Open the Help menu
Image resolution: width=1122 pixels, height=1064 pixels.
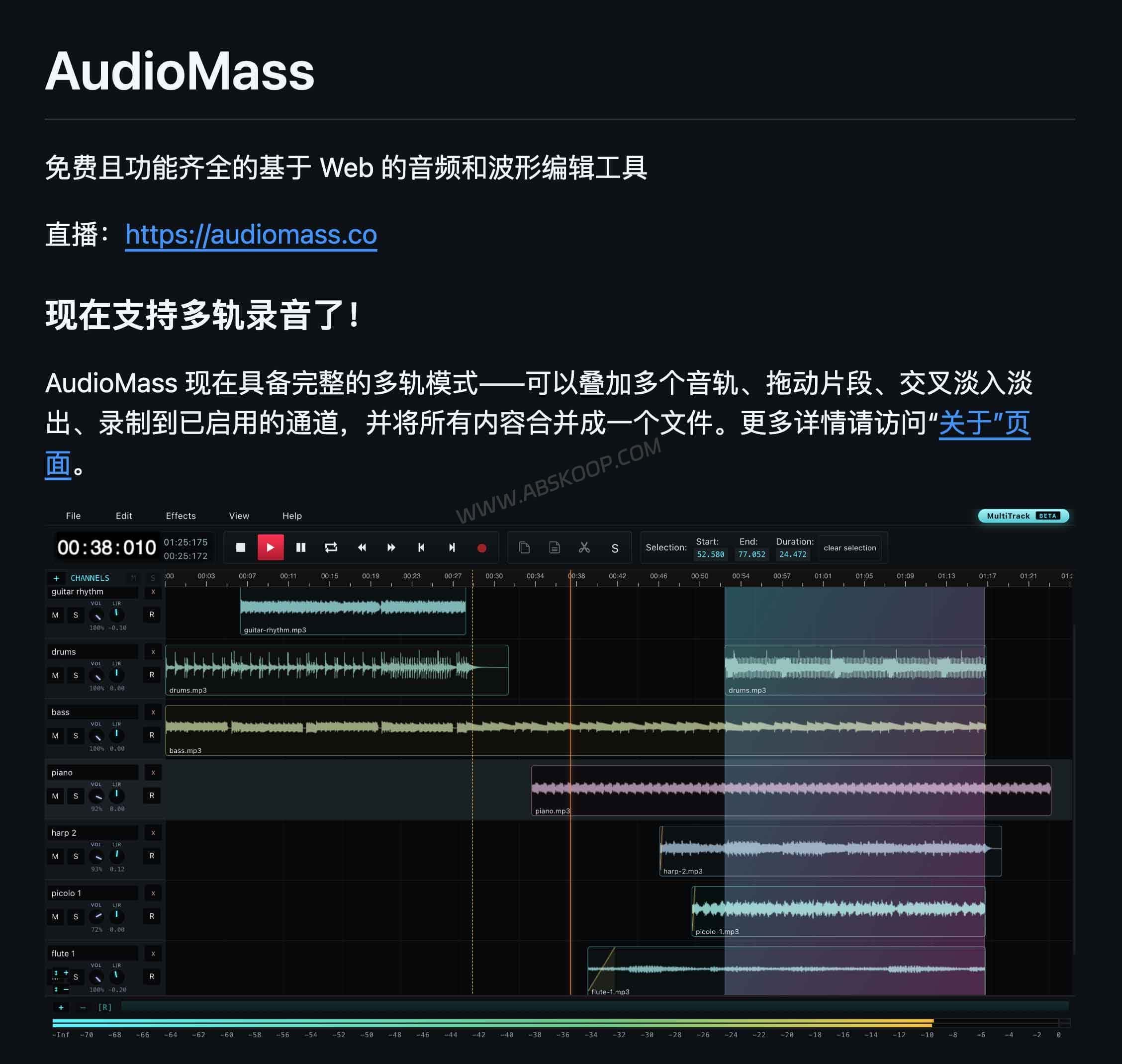(292, 516)
